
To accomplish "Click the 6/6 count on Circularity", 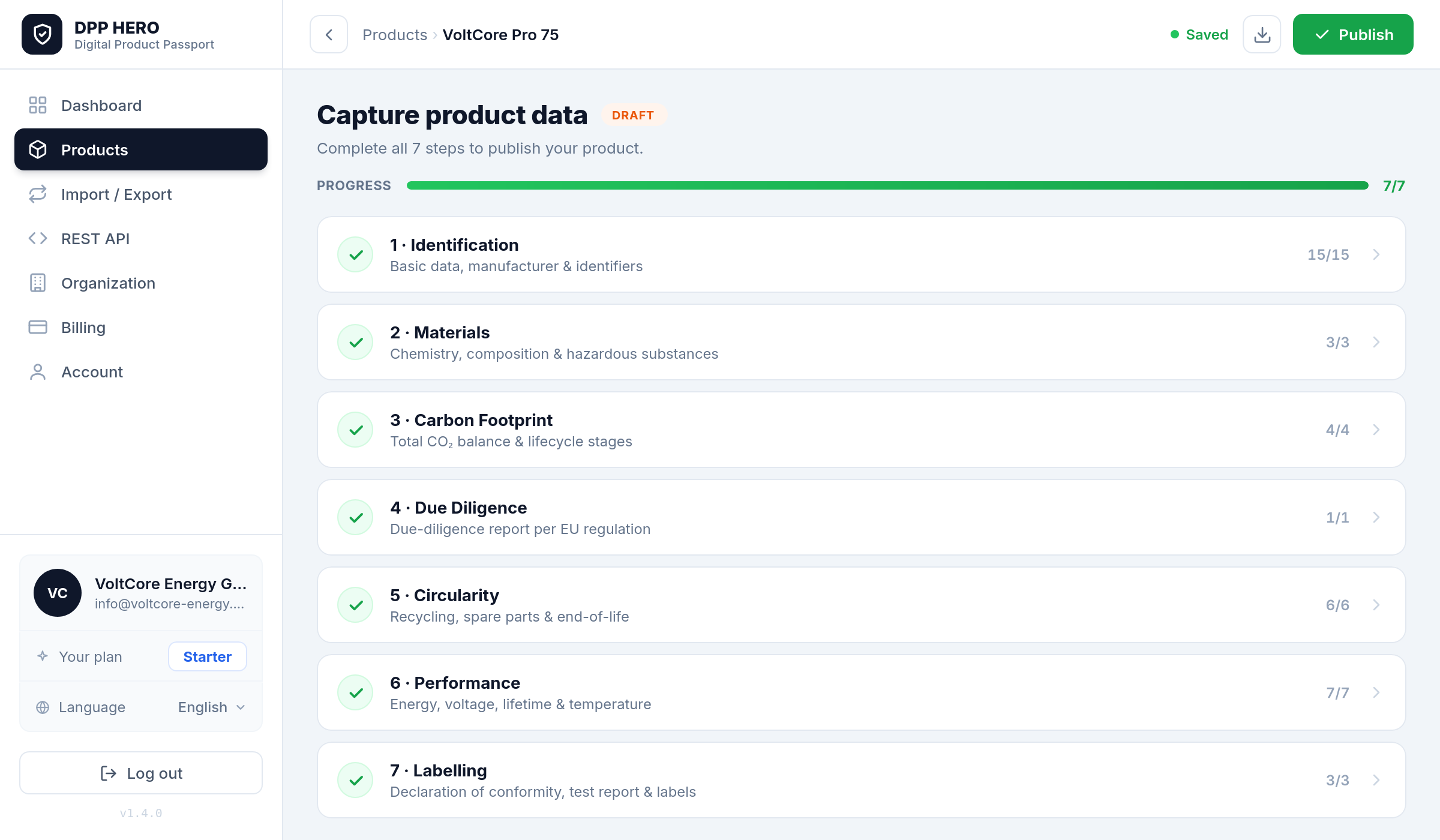I will pos(1337,605).
